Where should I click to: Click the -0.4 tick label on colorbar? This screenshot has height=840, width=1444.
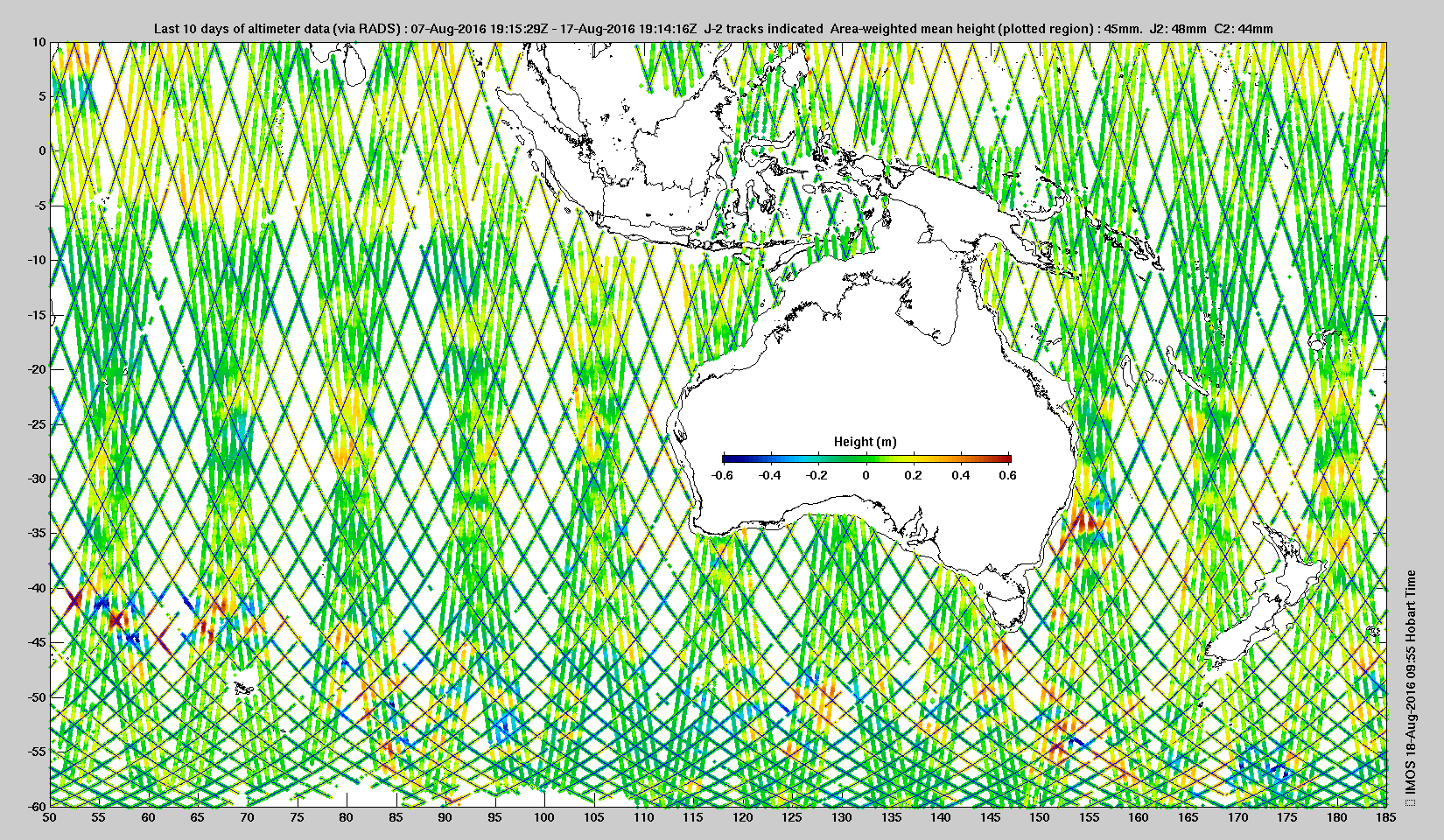(x=769, y=475)
